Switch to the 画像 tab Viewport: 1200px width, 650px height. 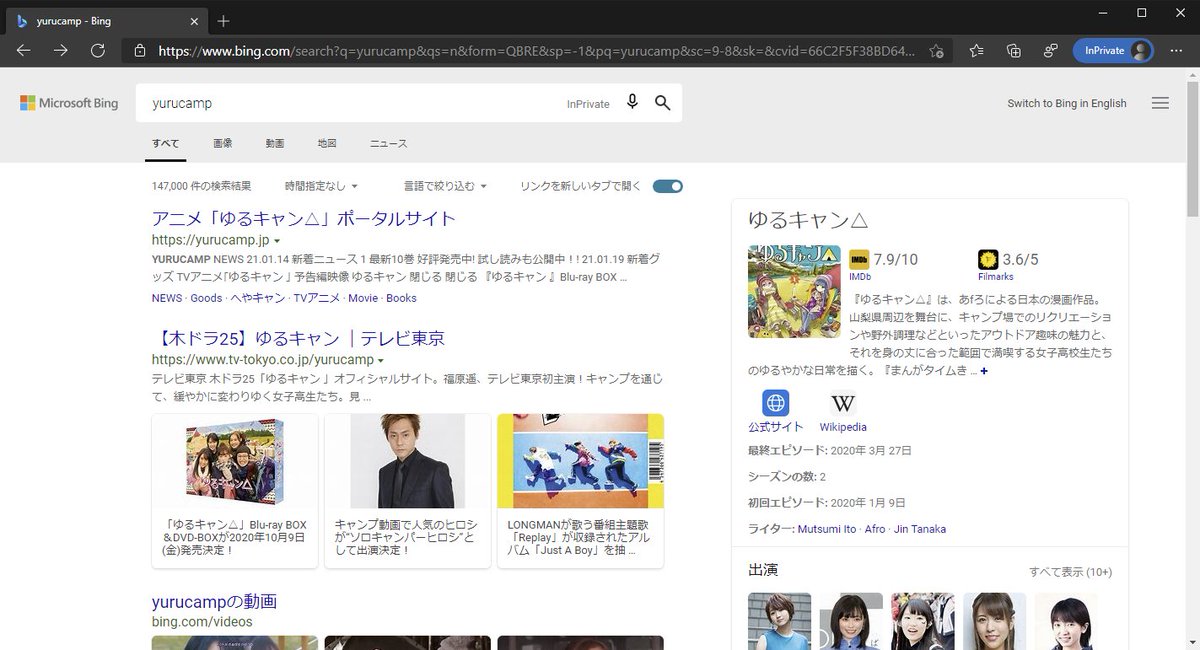[x=222, y=143]
